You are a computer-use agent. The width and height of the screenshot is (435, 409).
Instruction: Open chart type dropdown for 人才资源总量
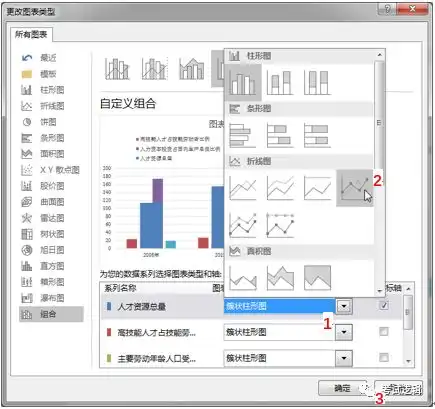coord(344,306)
